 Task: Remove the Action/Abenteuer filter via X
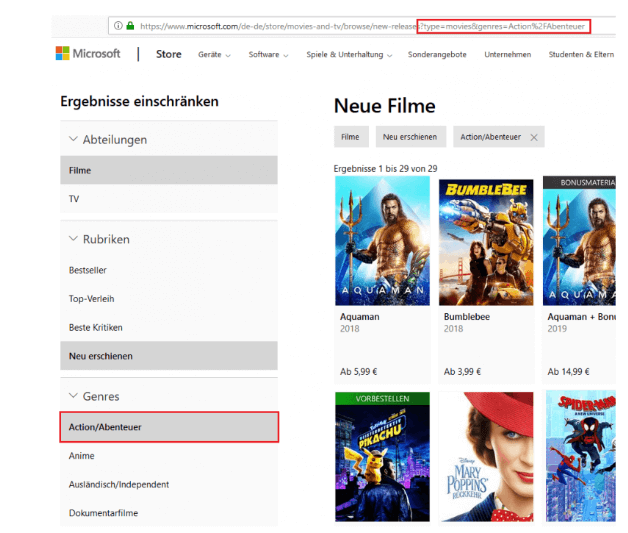click(534, 137)
